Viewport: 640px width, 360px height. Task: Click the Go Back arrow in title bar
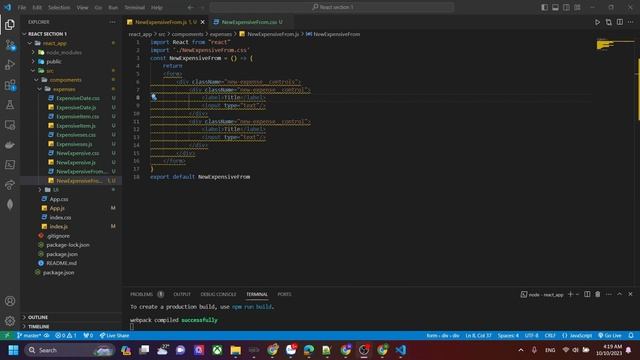click(x=191, y=7)
